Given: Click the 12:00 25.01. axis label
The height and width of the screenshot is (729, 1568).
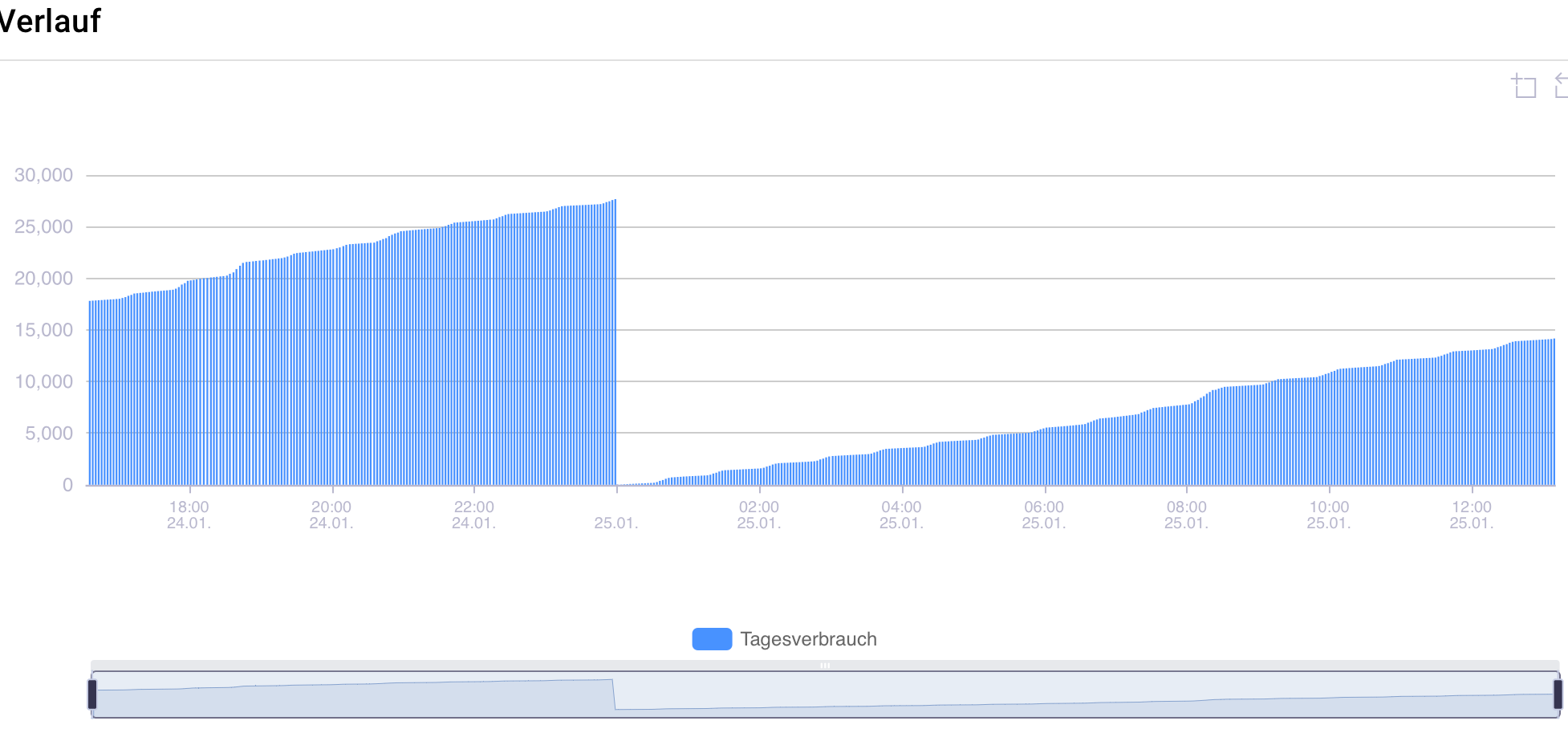Looking at the screenshot, I should [1472, 515].
